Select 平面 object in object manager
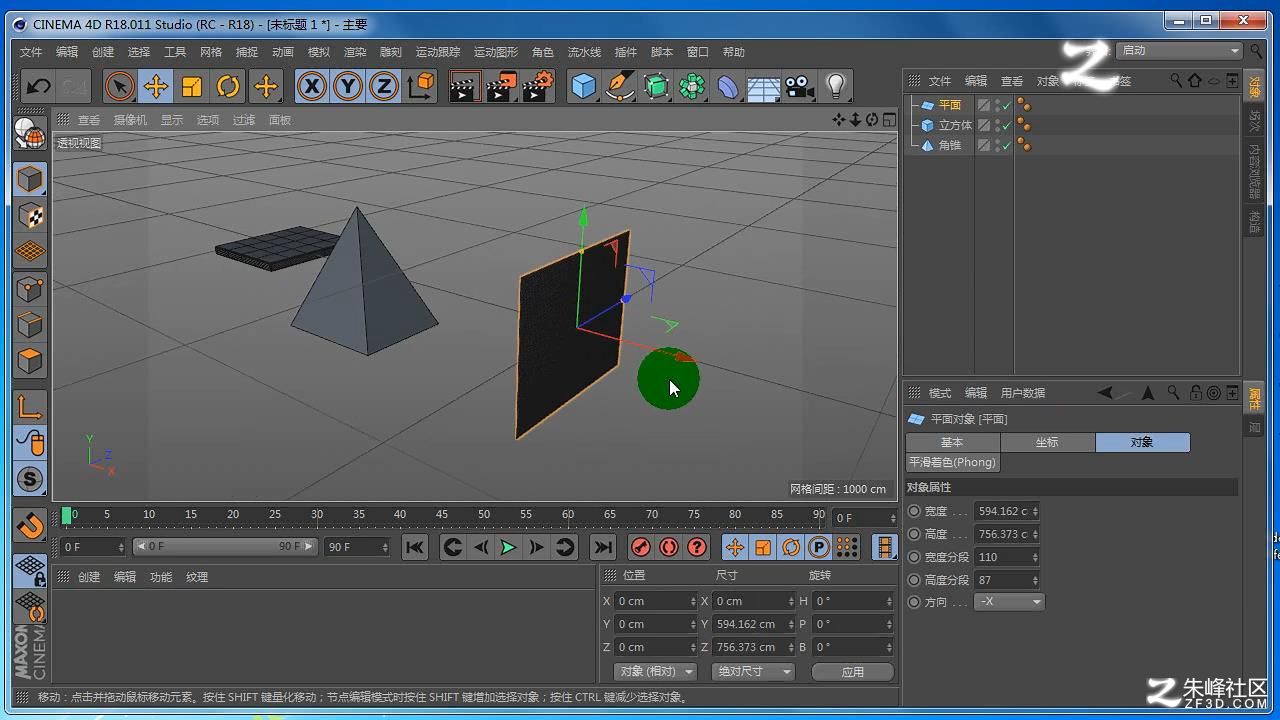Image resolution: width=1280 pixels, height=720 pixels. pos(950,105)
